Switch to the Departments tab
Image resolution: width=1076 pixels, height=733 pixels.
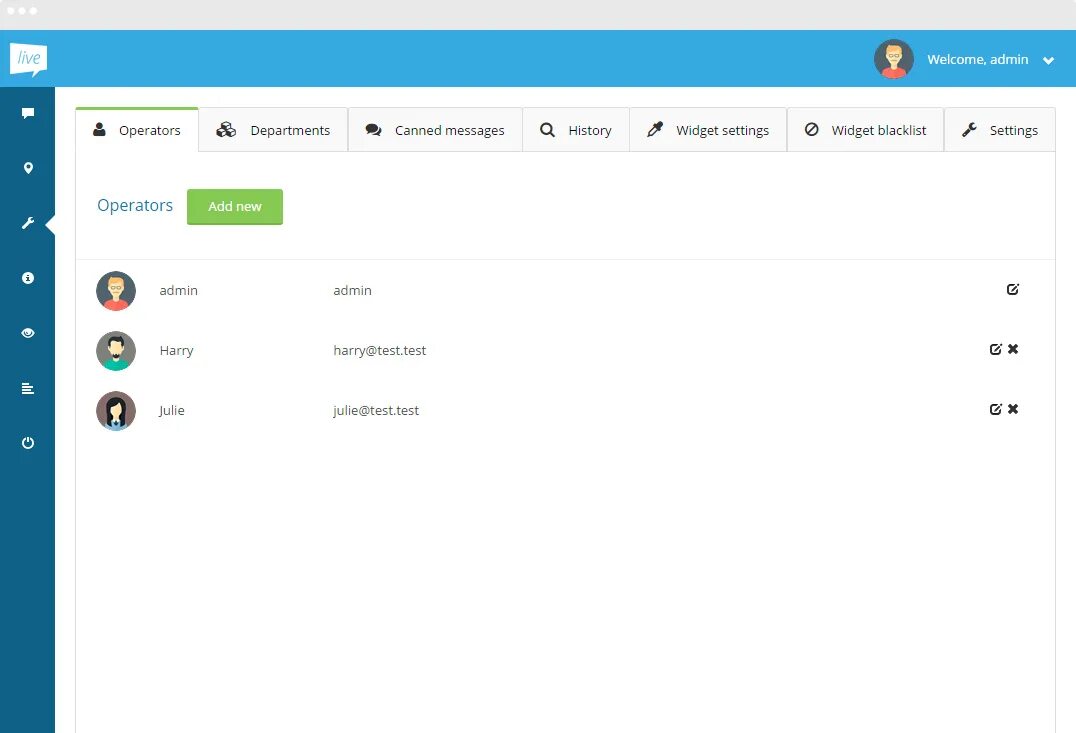pos(273,130)
